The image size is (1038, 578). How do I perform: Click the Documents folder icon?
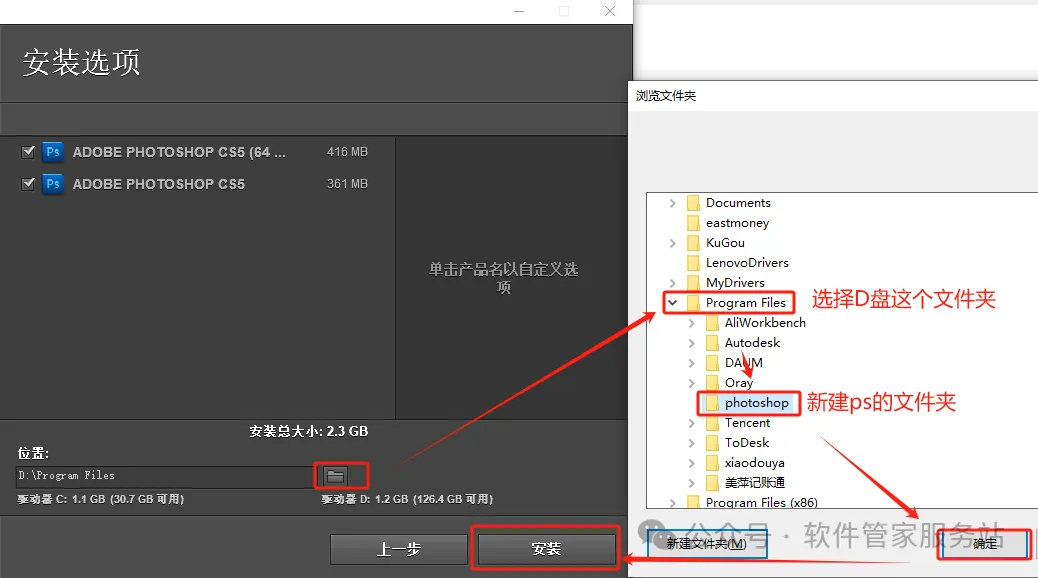pyautogui.click(x=694, y=203)
